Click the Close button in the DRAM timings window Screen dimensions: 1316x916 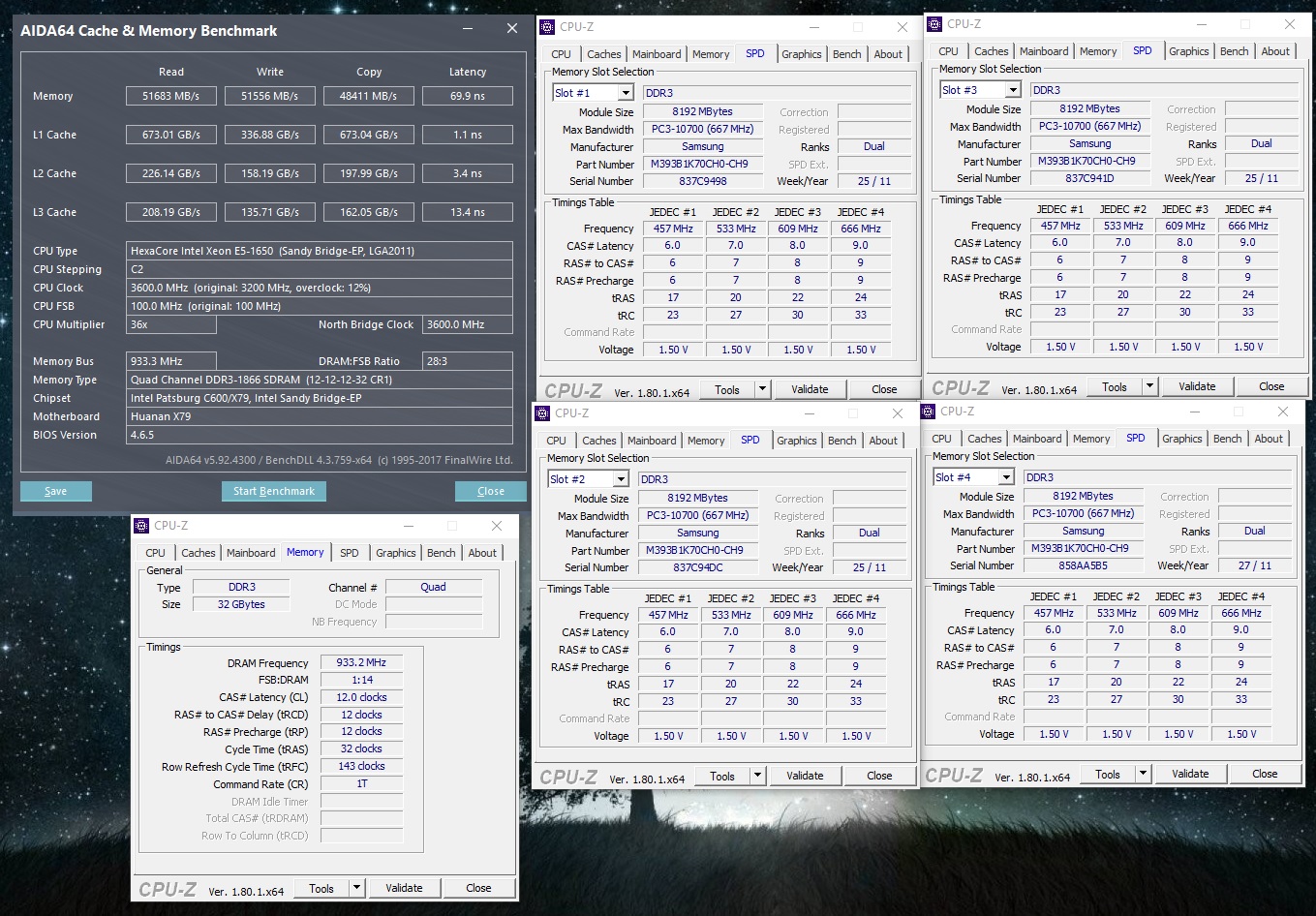(x=478, y=888)
